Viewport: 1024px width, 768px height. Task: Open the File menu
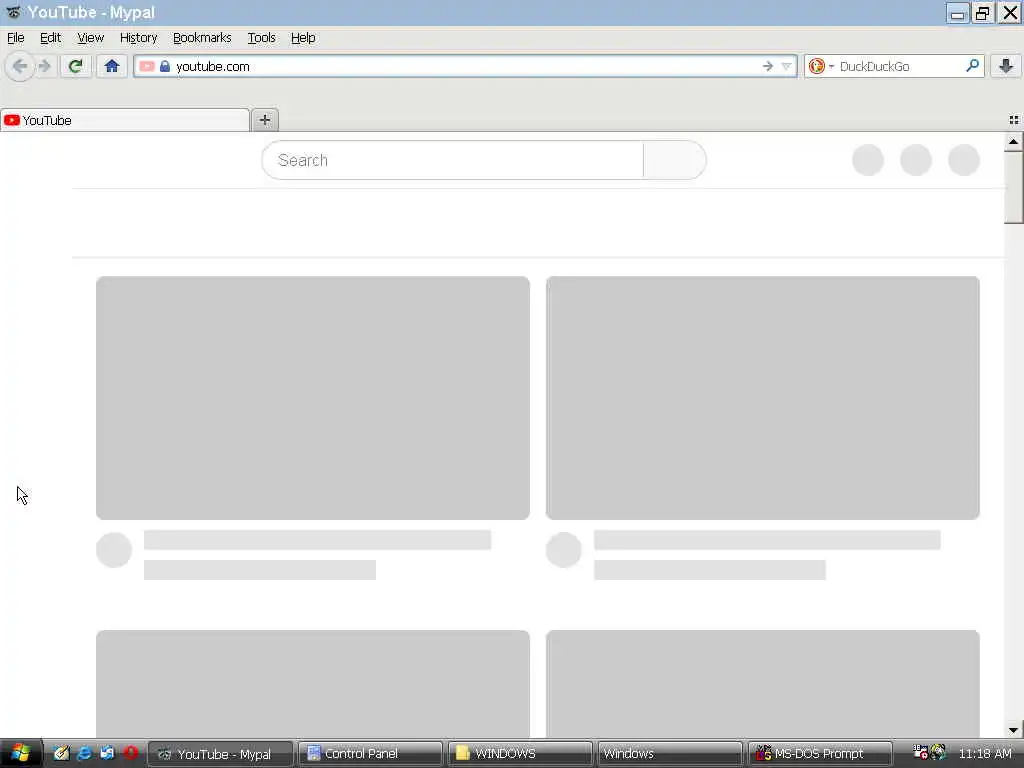(x=16, y=38)
